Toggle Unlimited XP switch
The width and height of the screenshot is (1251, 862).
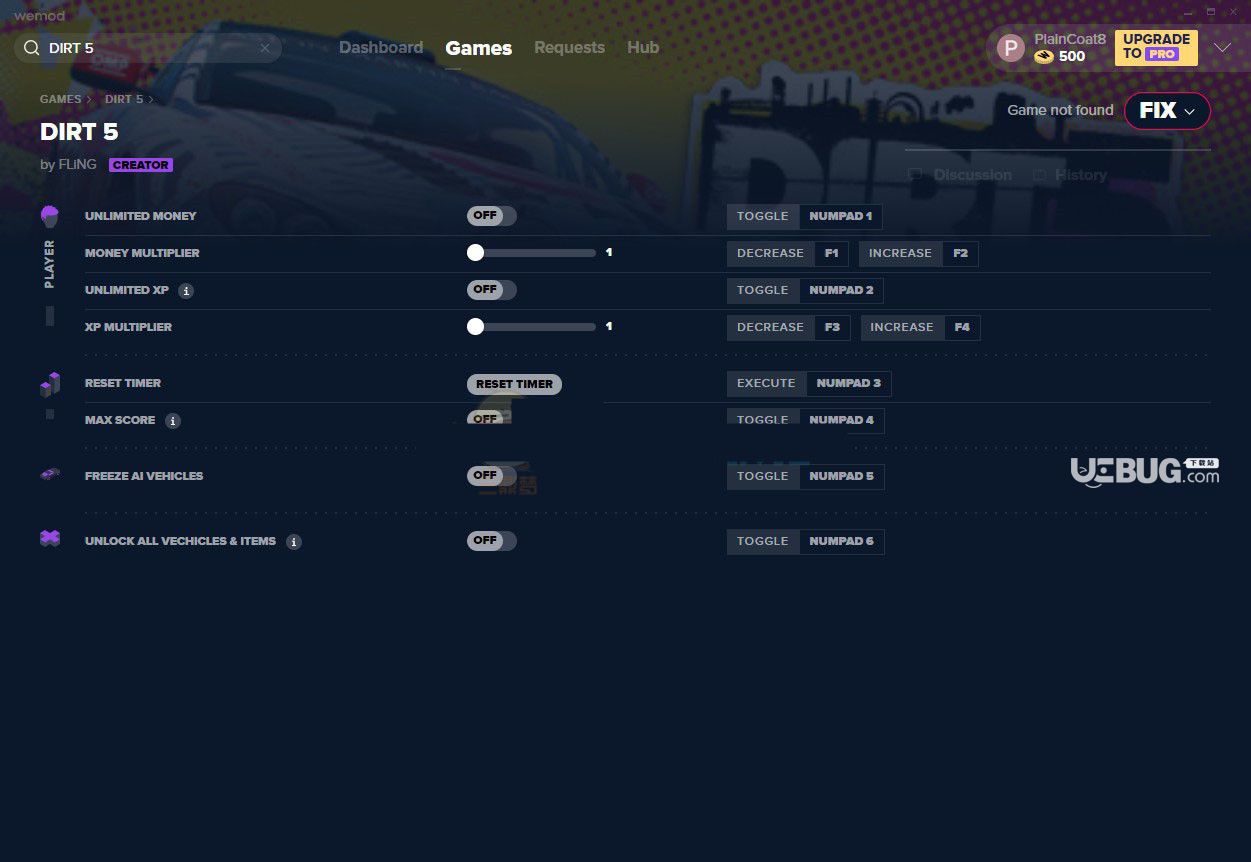[492, 290]
